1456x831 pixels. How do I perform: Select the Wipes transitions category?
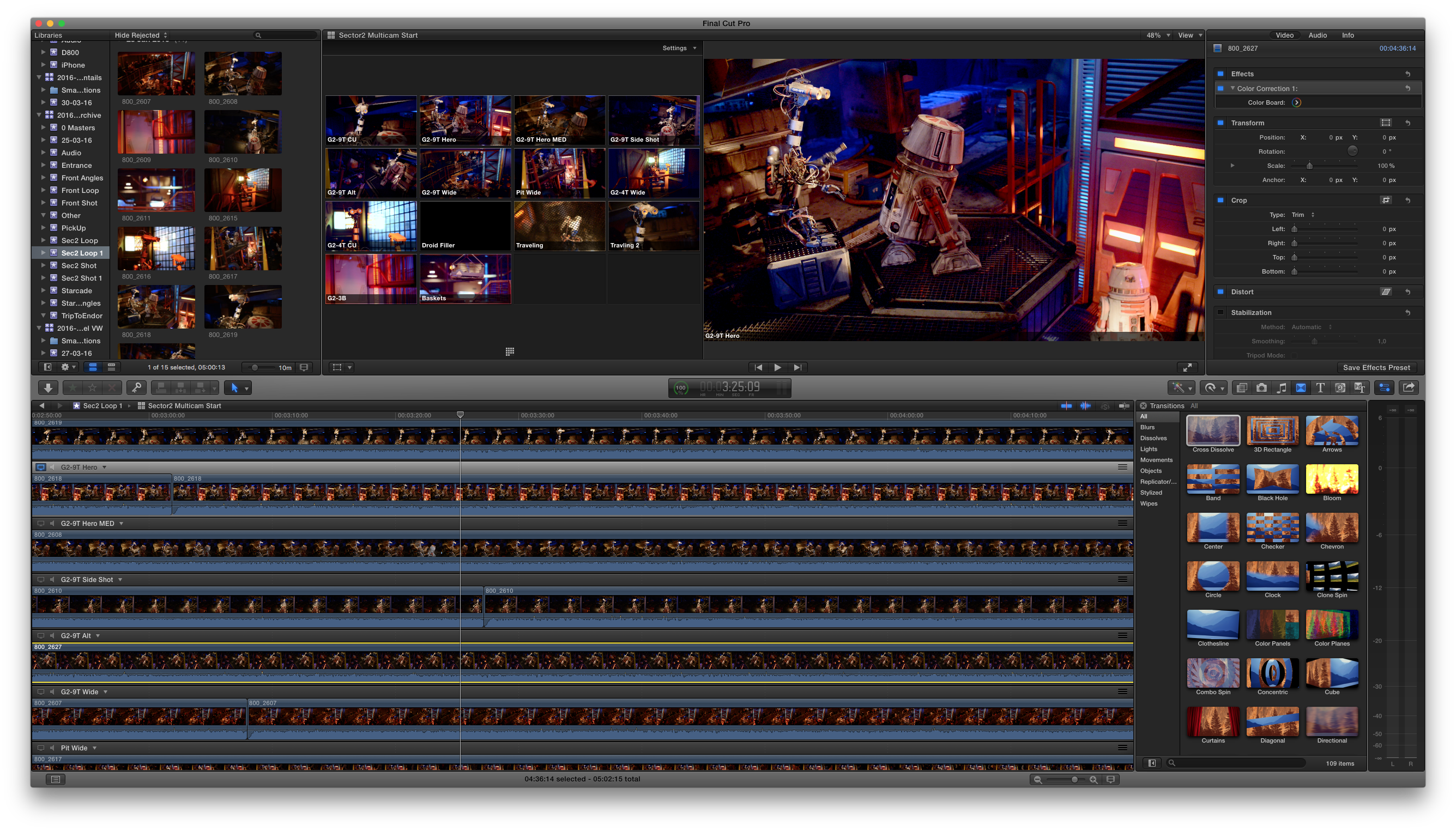click(x=1149, y=504)
